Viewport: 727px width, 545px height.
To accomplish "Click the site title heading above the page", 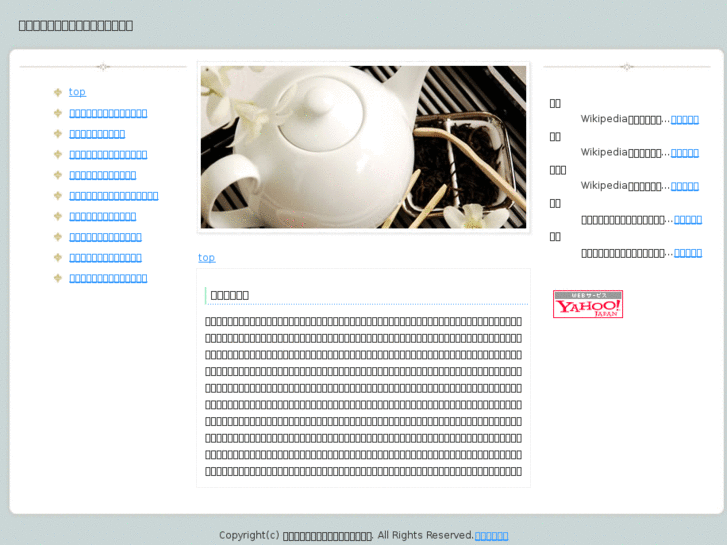I will (x=76, y=26).
